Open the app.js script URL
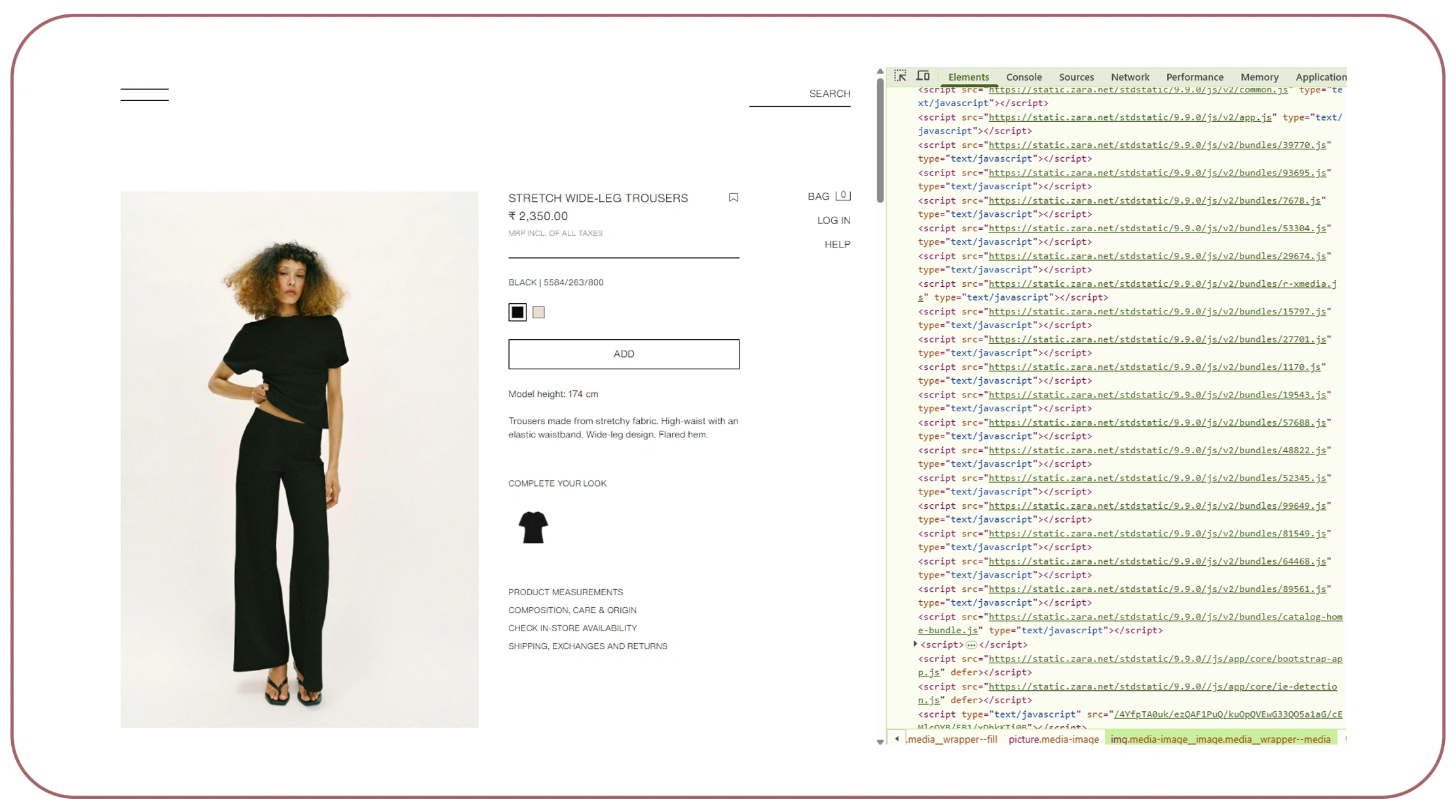Viewport: 1456px width, 812px height. [x=1130, y=118]
